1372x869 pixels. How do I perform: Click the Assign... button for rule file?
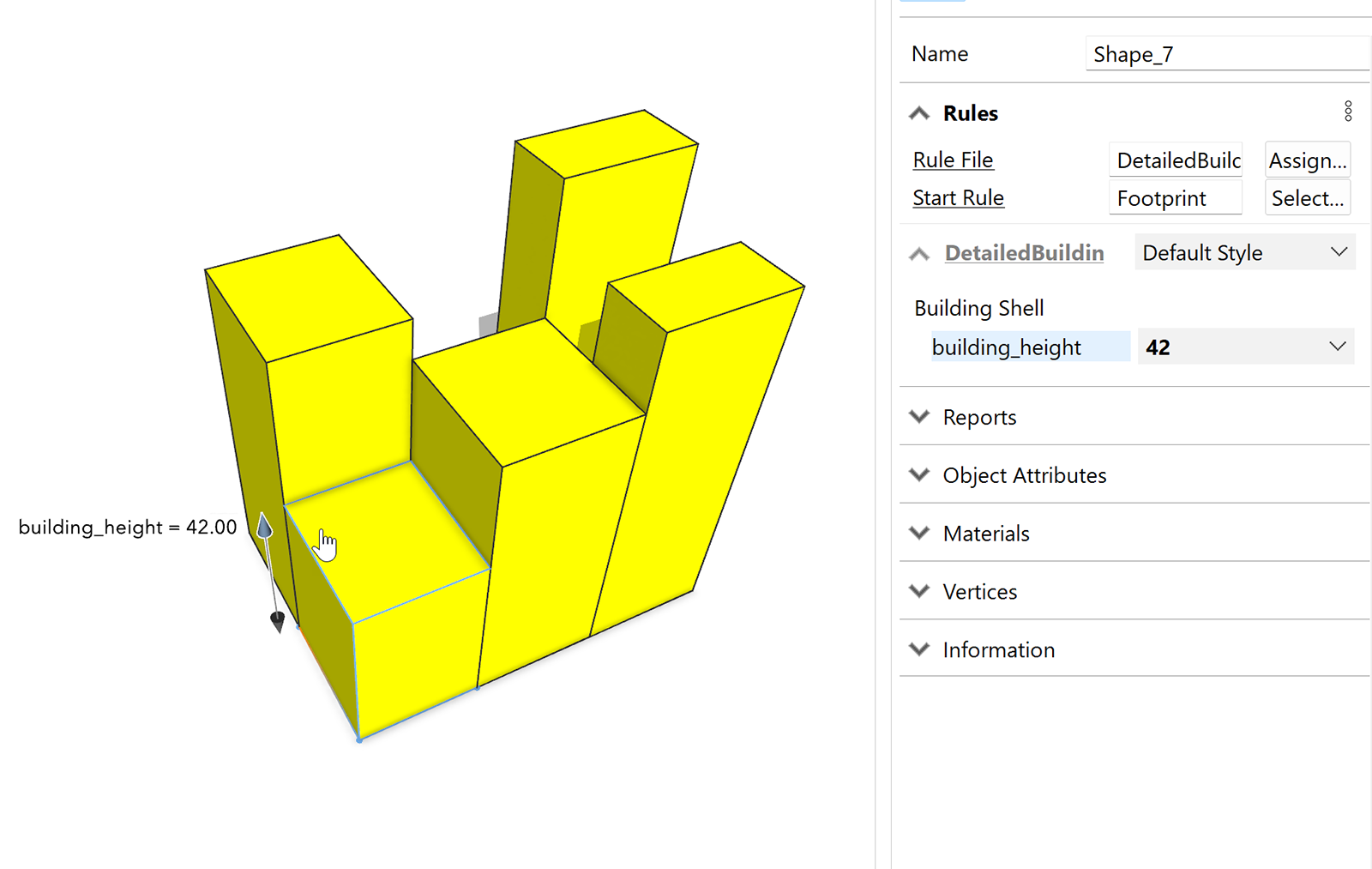point(1307,160)
